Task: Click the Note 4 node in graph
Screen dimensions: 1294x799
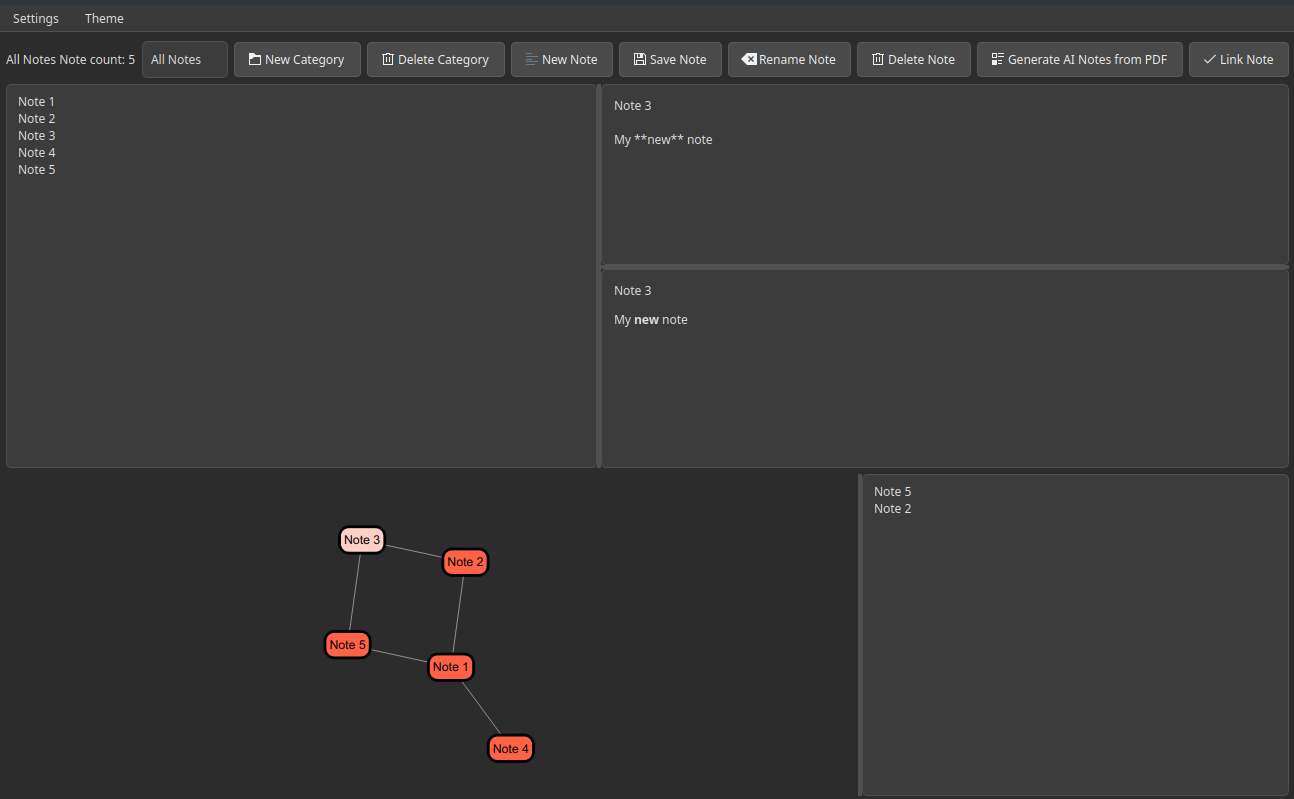Action: (511, 749)
